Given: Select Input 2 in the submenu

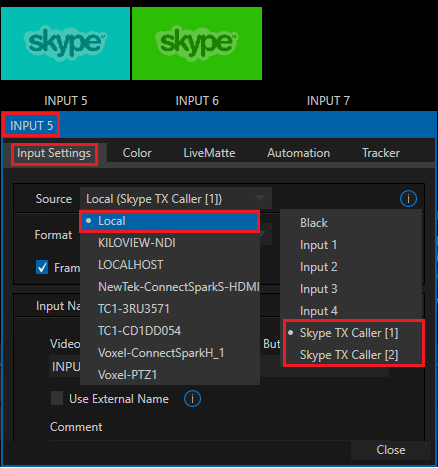Looking at the screenshot, I should [351, 267].
